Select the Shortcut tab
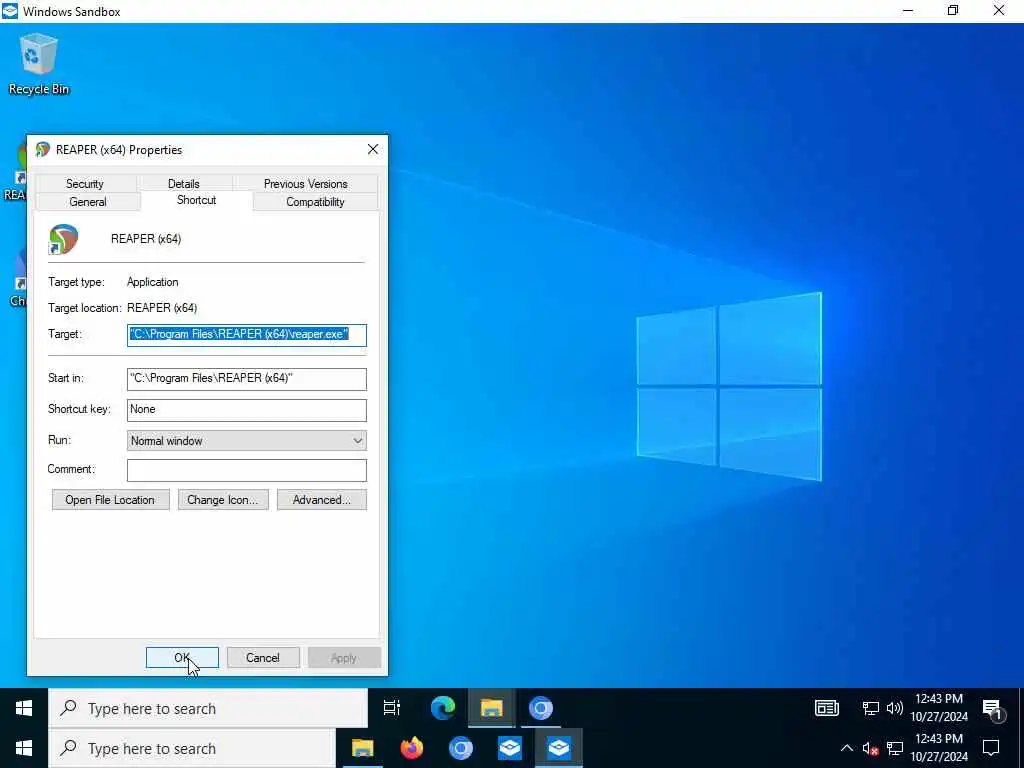 click(197, 200)
